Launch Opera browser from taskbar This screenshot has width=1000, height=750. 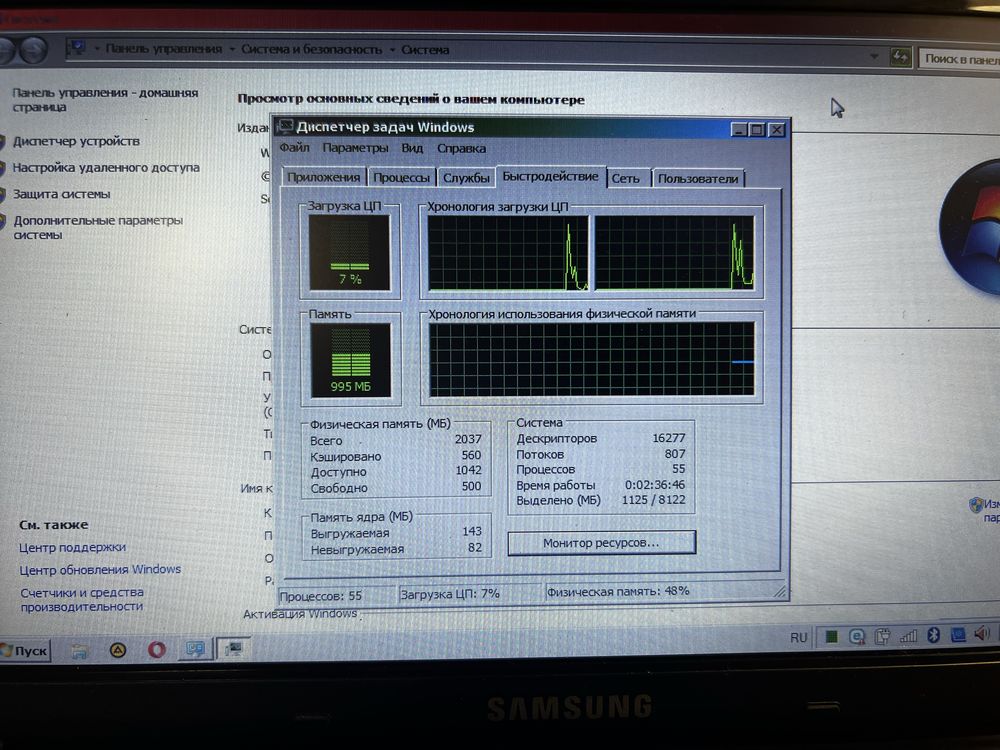pyautogui.click(x=157, y=650)
